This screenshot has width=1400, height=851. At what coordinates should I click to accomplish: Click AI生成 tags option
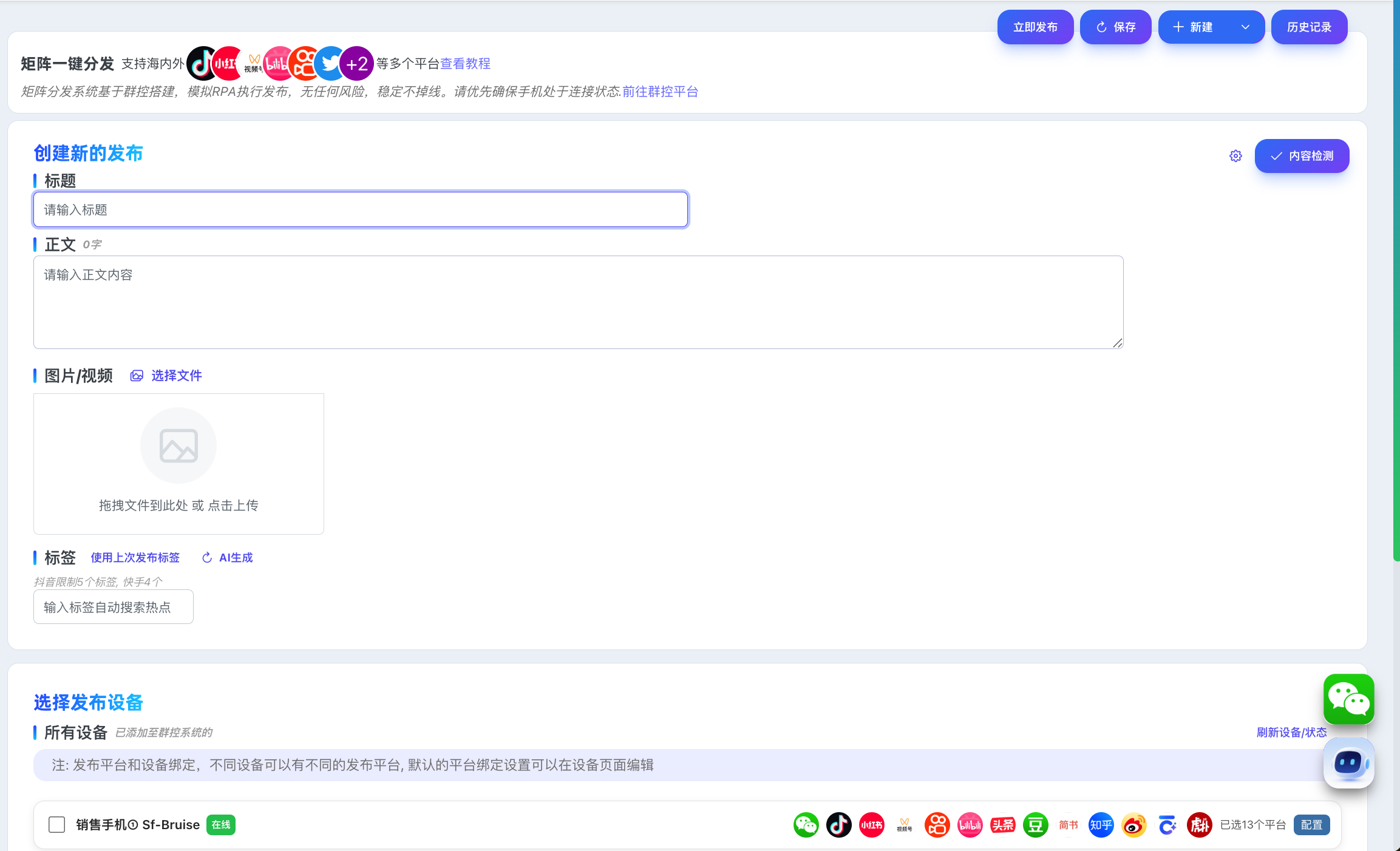pos(228,557)
